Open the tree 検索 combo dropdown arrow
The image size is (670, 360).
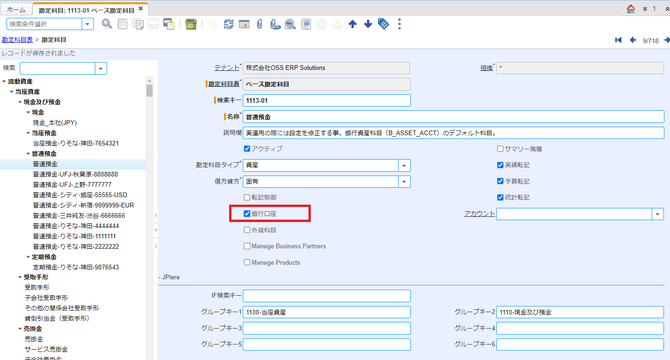click(101, 68)
